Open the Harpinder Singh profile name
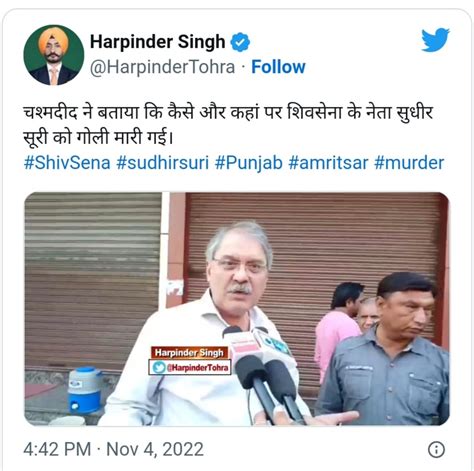474x471 pixels. pyautogui.click(x=157, y=42)
